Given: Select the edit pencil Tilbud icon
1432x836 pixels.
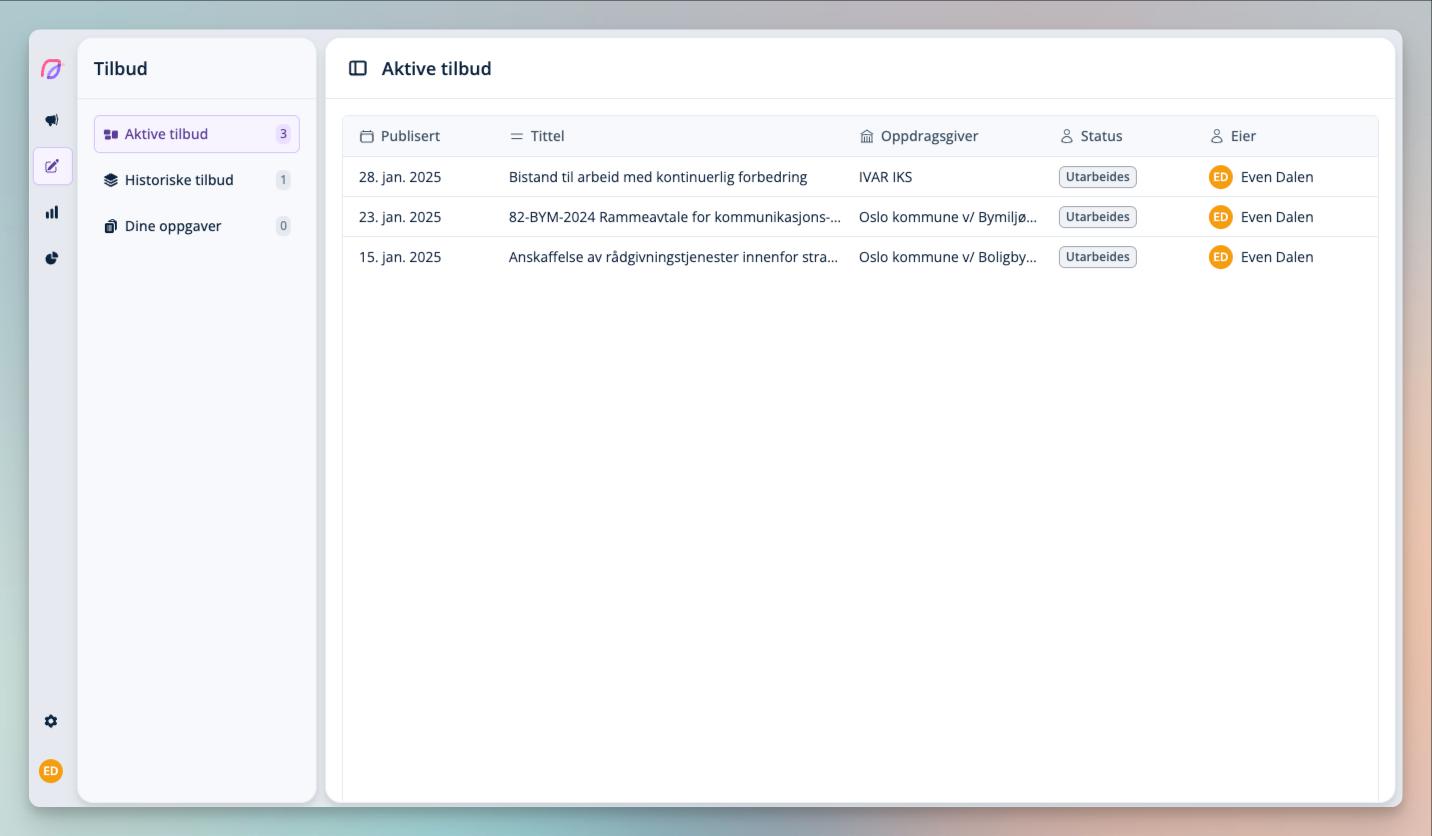Looking at the screenshot, I should tap(52, 166).
